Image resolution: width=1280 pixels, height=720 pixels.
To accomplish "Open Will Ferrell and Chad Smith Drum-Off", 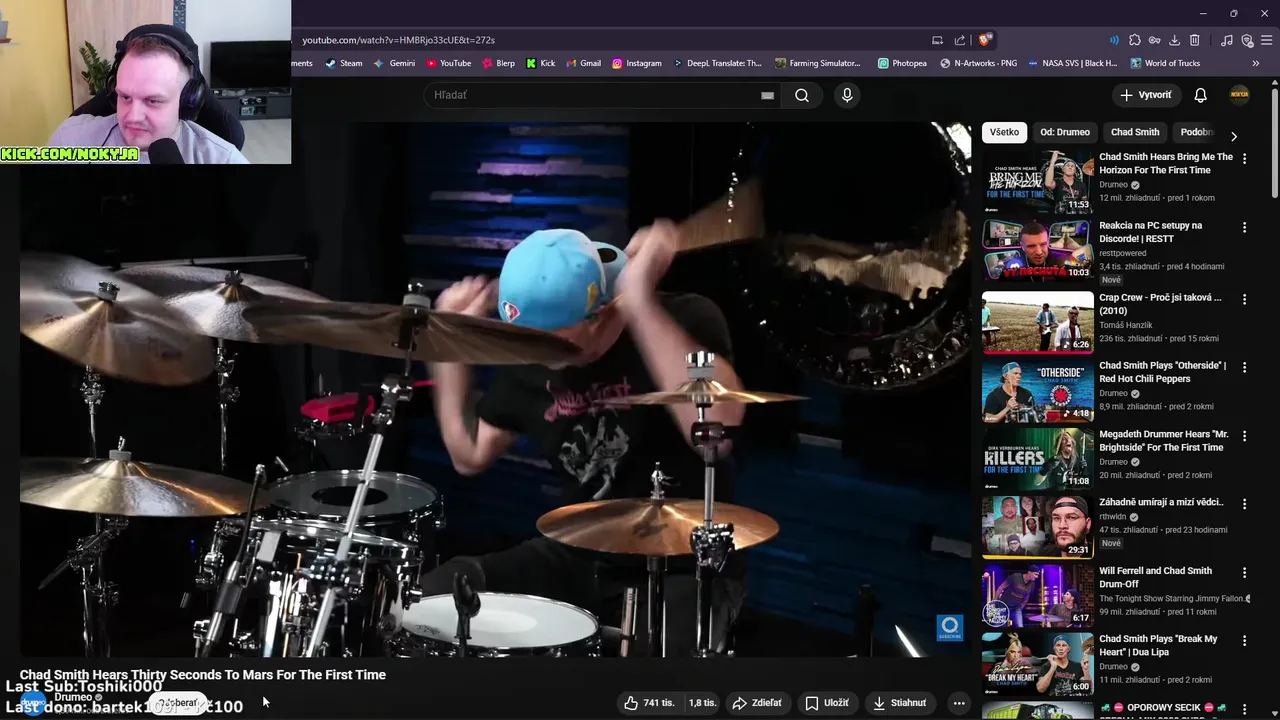I will pyautogui.click(x=1038, y=595).
